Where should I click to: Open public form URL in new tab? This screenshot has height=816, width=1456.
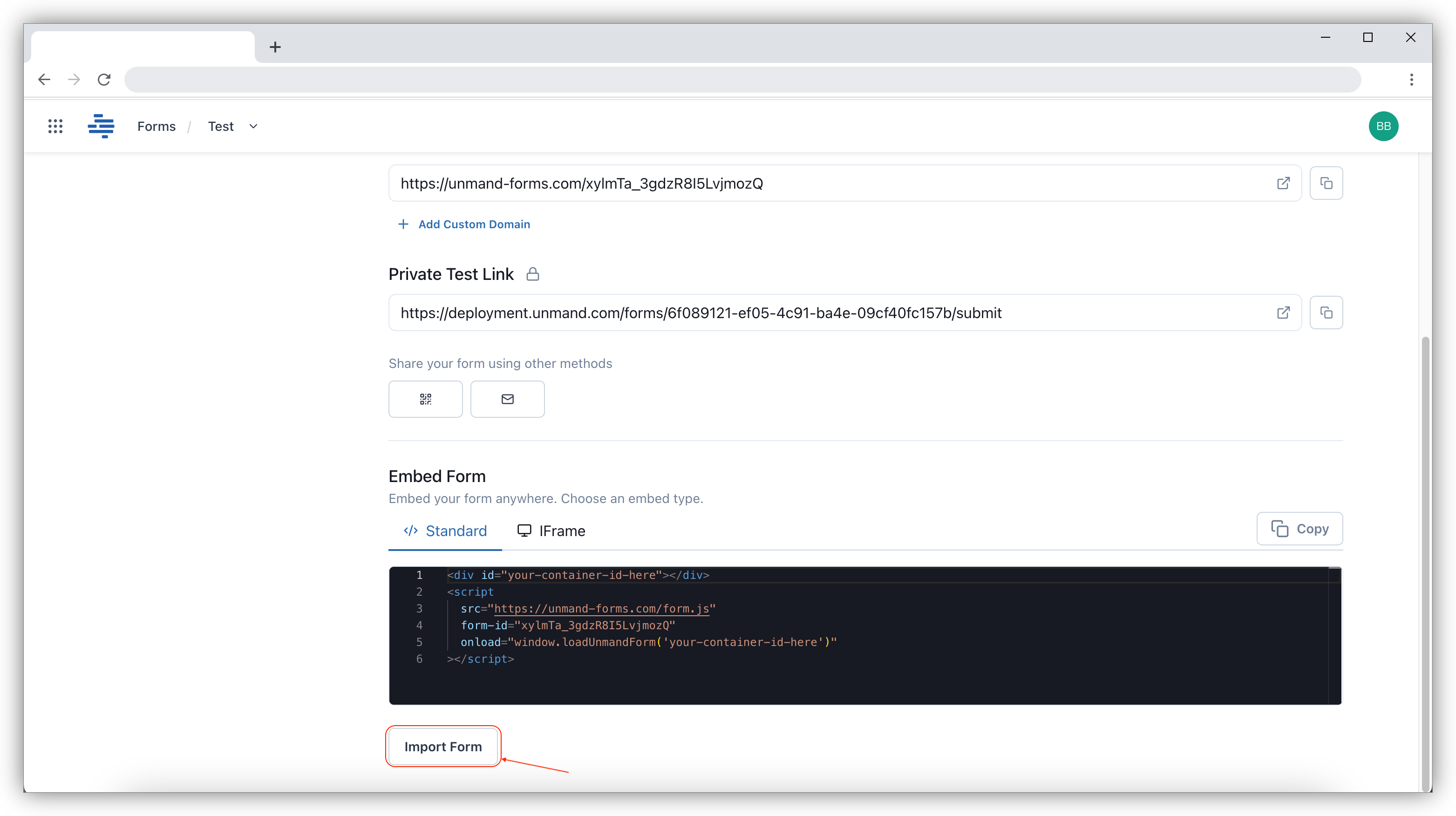coord(1283,183)
